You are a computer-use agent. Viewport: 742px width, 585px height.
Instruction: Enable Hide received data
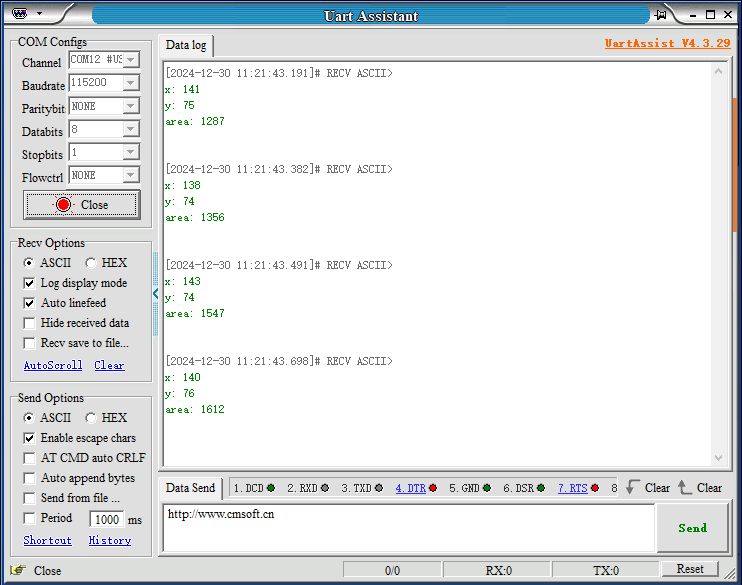coord(29,323)
